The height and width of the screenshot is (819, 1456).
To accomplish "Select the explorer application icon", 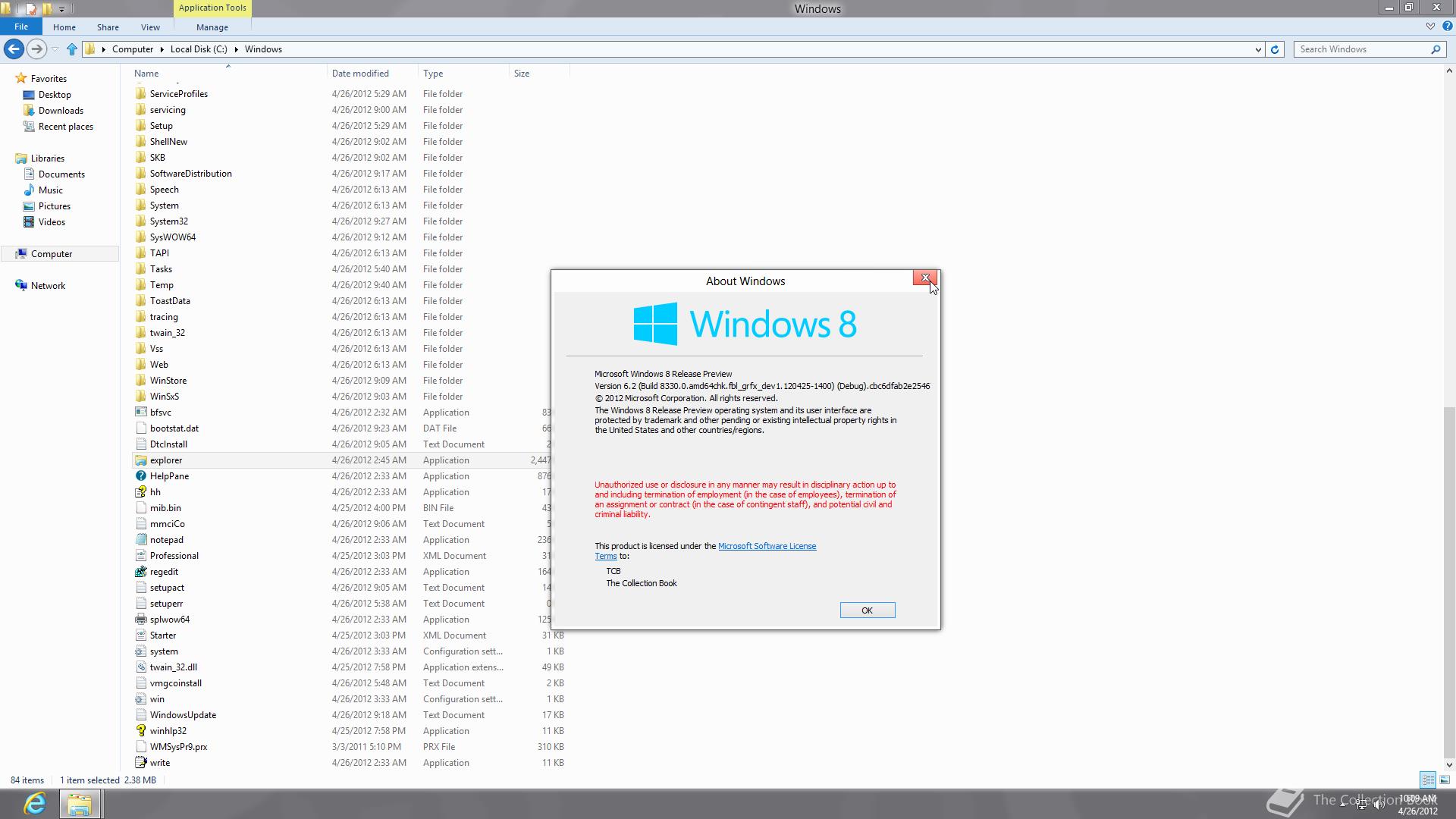I will 140,460.
